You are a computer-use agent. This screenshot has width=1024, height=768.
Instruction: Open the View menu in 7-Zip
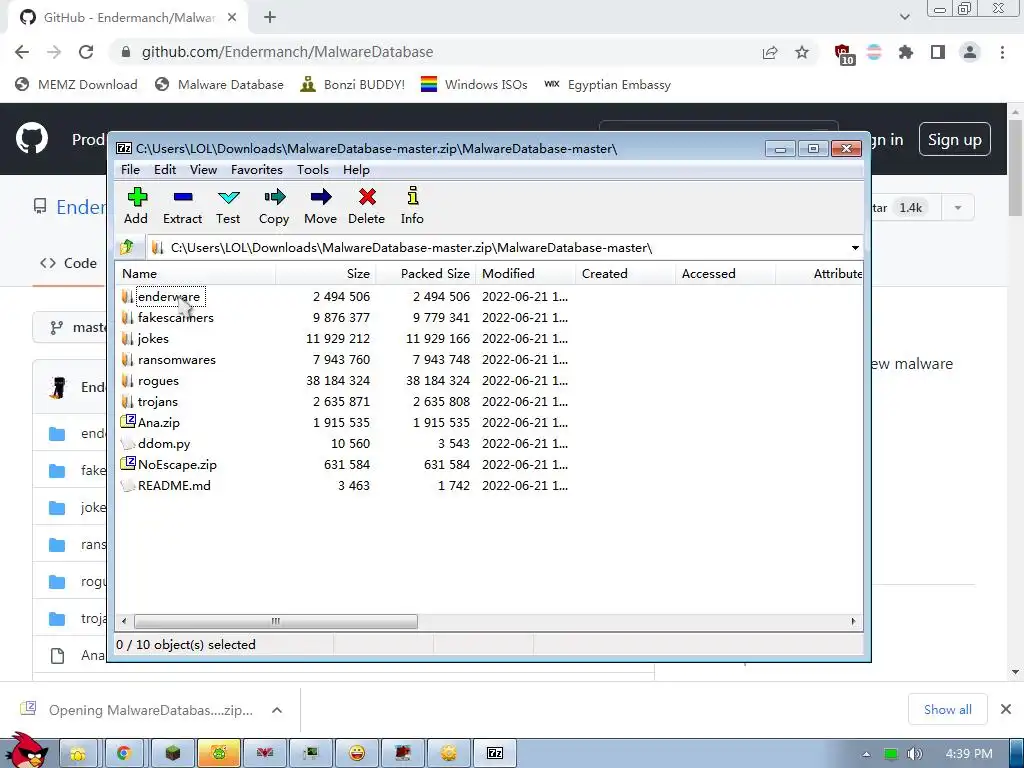point(203,170)
